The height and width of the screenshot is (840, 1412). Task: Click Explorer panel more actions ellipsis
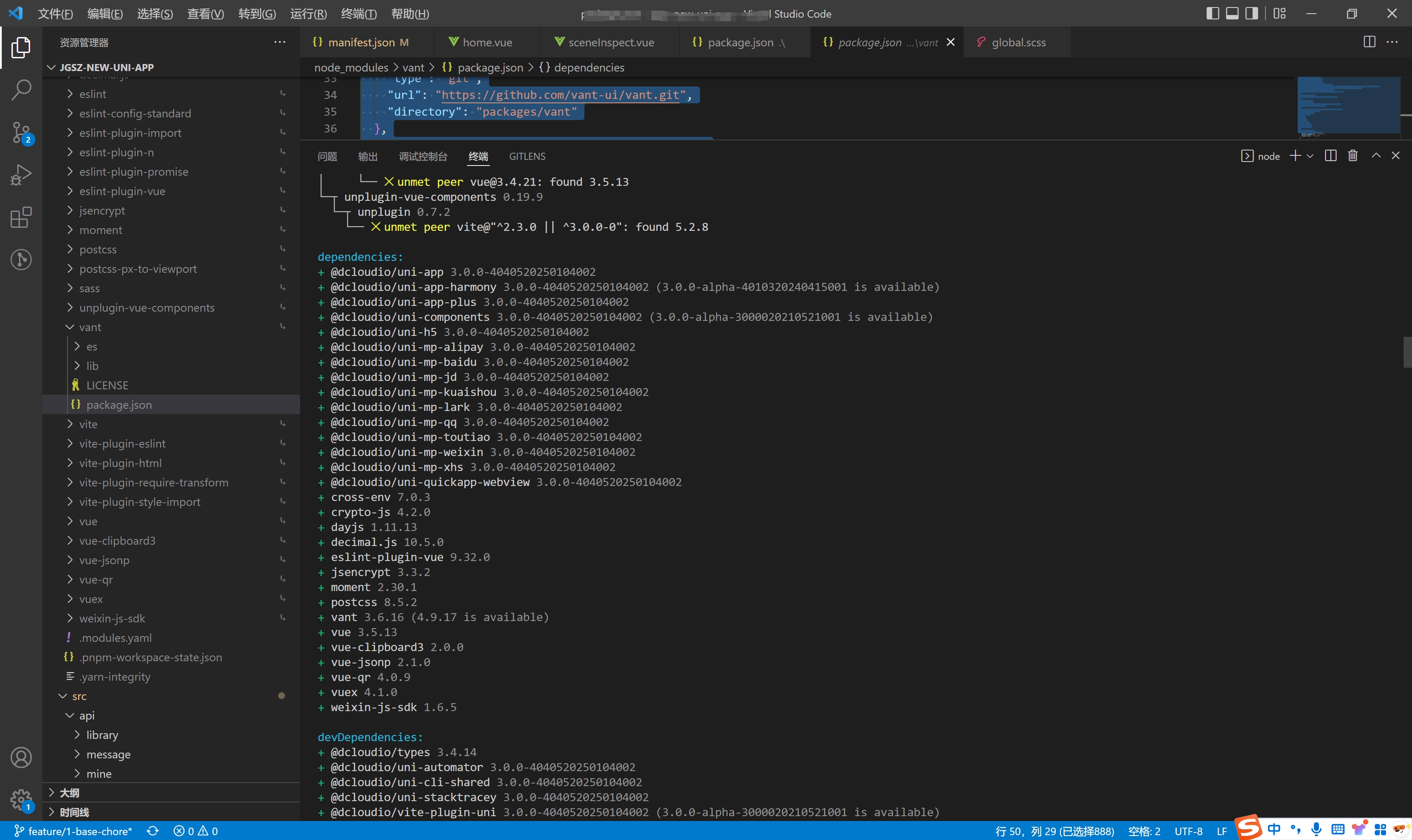(x=279, y=42)
